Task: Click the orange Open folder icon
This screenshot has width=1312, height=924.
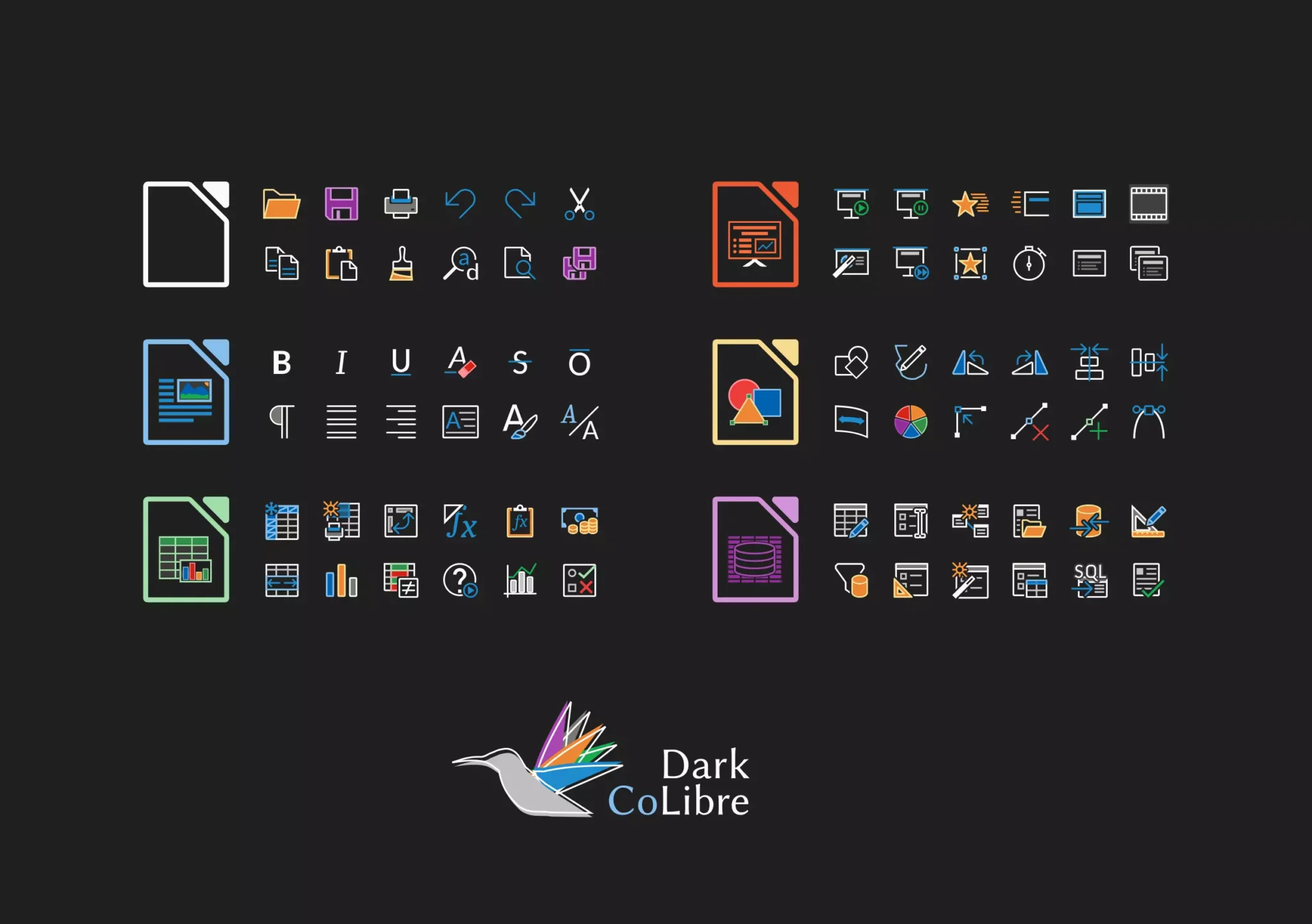Action: (281, 204)
